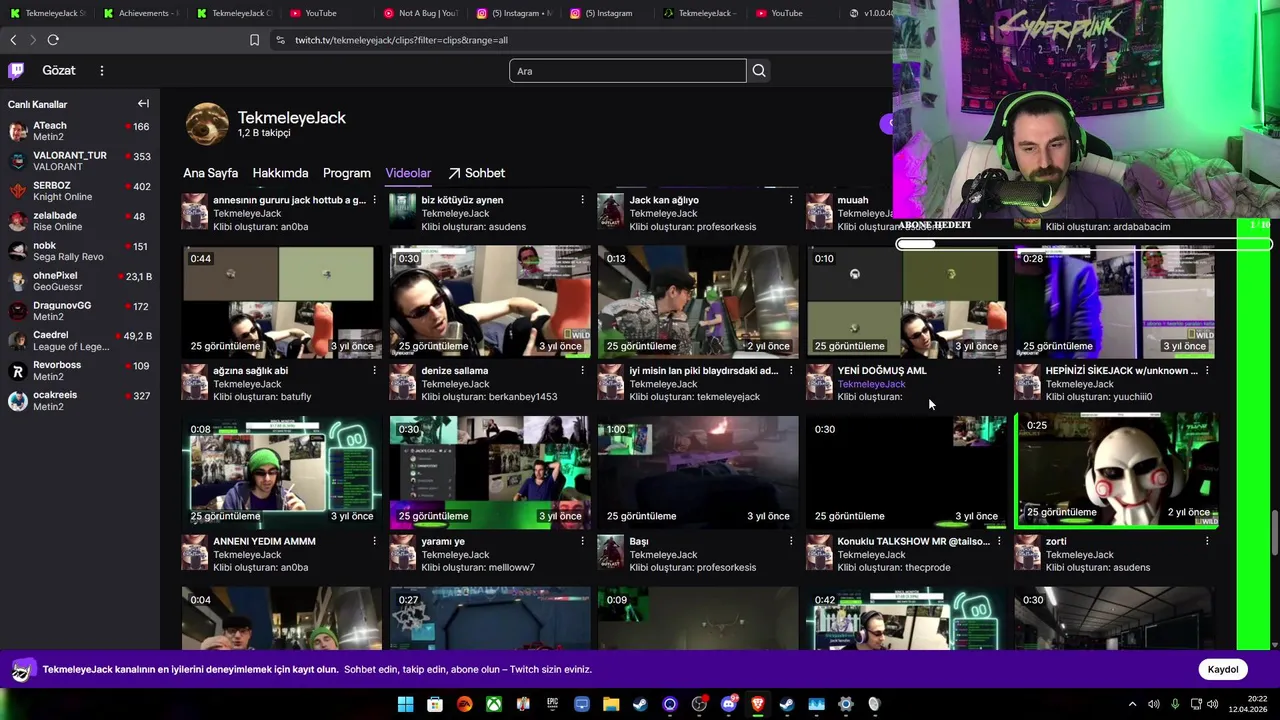This screenshot has width=1280, height=720.
Task: Open SERBOZ Knight Online channel row
Action: tap(80, 191)
